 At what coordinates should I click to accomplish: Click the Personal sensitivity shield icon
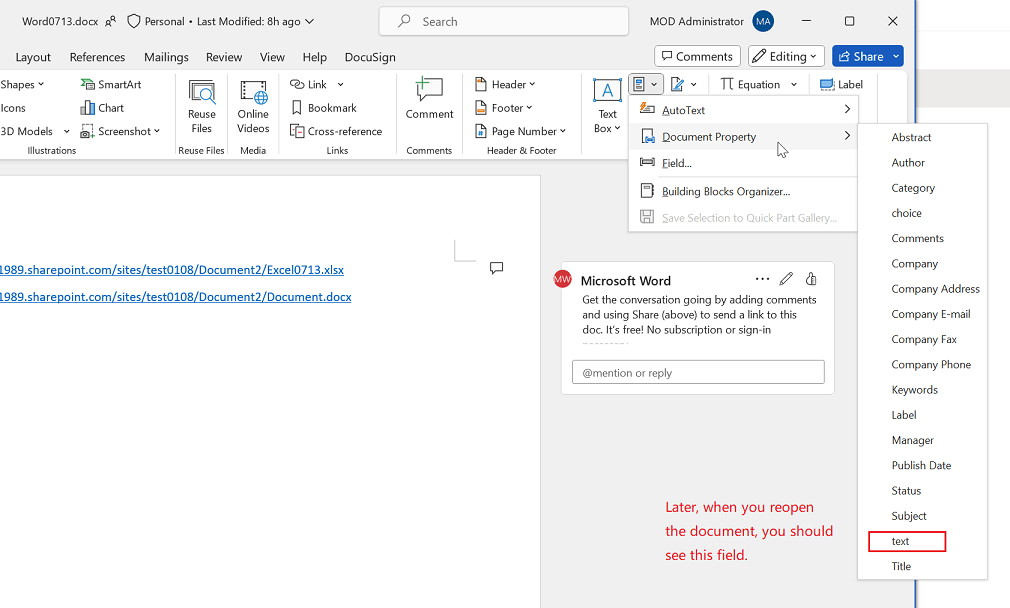coord(133,21)
